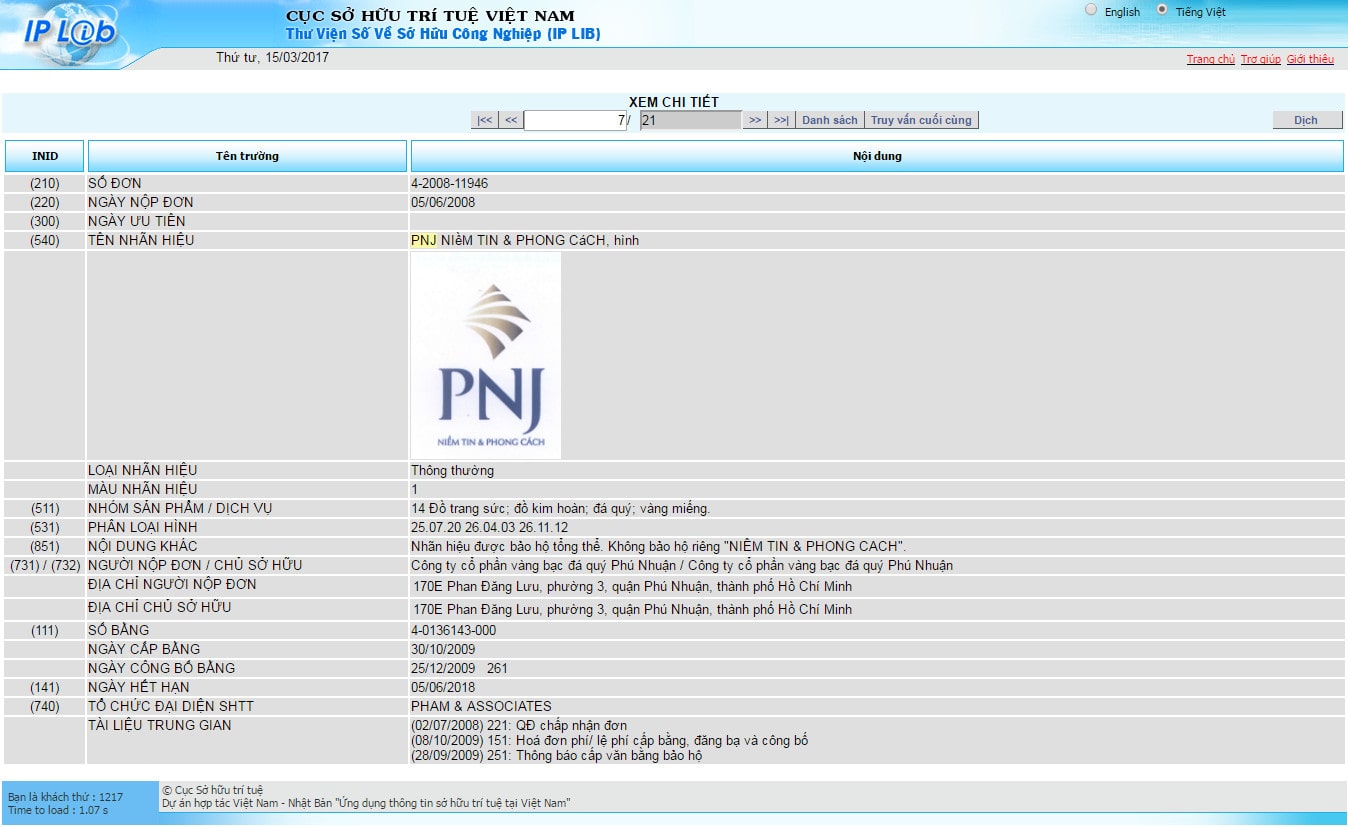Go to previous record with << button
Image resolution: width=1348 pixels, height=827 pixels.
510,120
